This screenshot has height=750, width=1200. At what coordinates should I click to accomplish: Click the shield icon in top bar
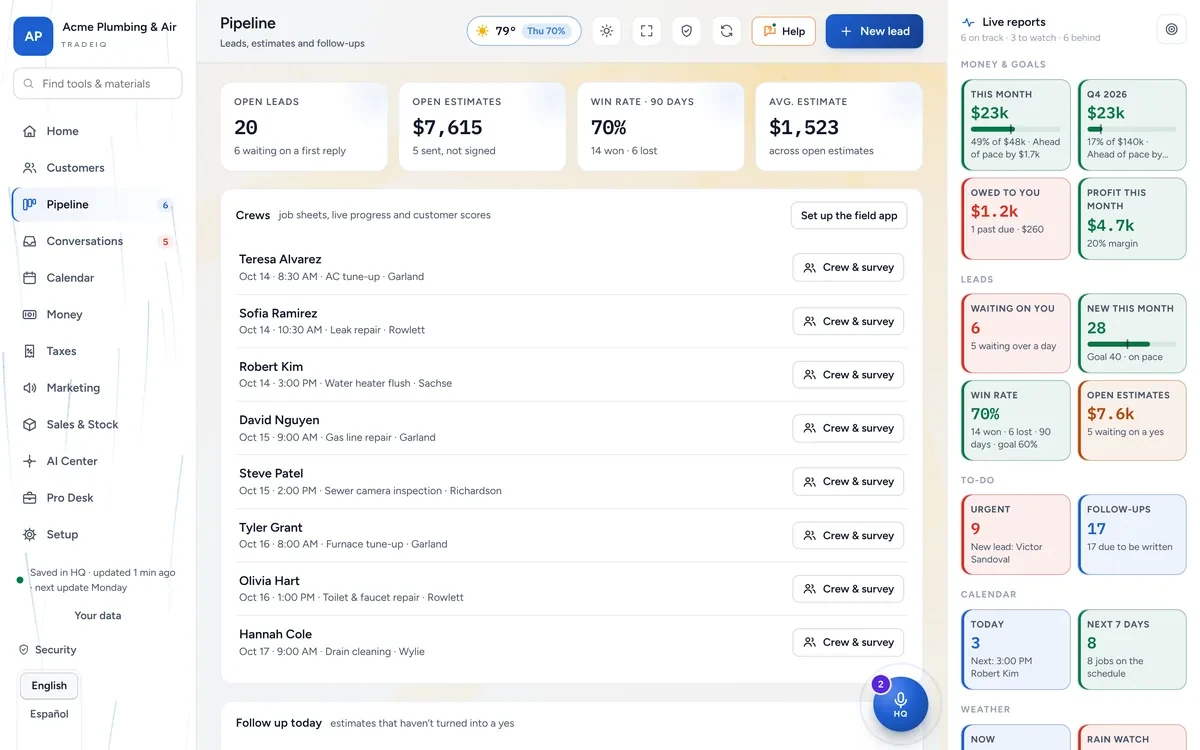coord(686,31)
